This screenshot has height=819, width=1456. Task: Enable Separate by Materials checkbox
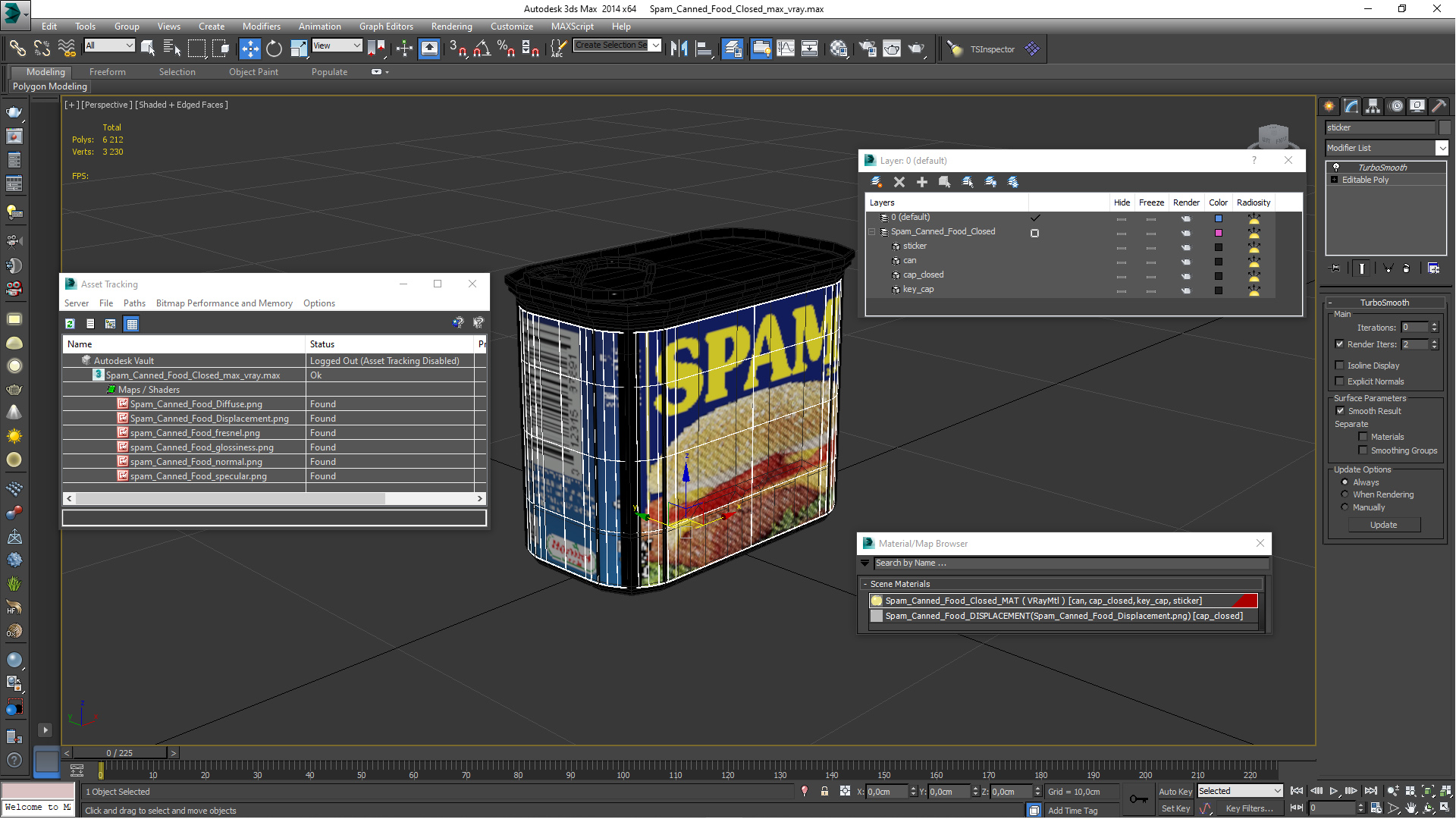coord(1363,437)
